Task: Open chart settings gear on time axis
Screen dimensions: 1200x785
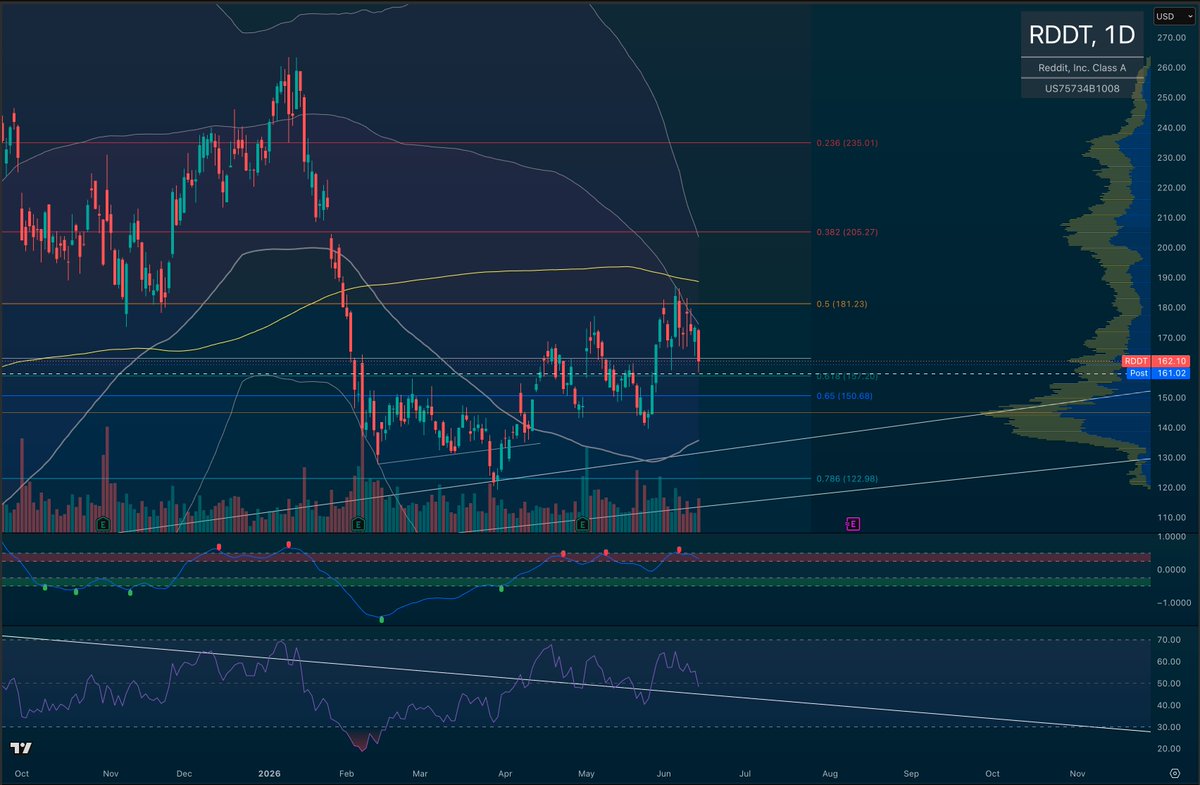Action: coord(1175,774)
